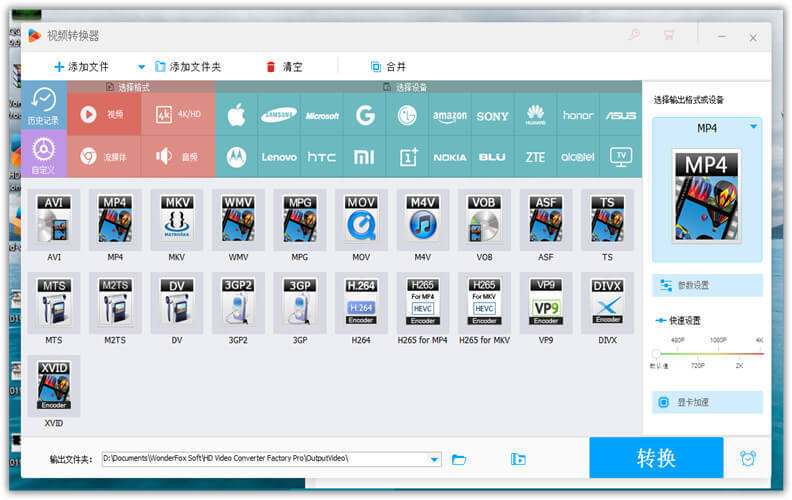
Task: Start conversion with 转换 button
Action: [x=656, y=458]
